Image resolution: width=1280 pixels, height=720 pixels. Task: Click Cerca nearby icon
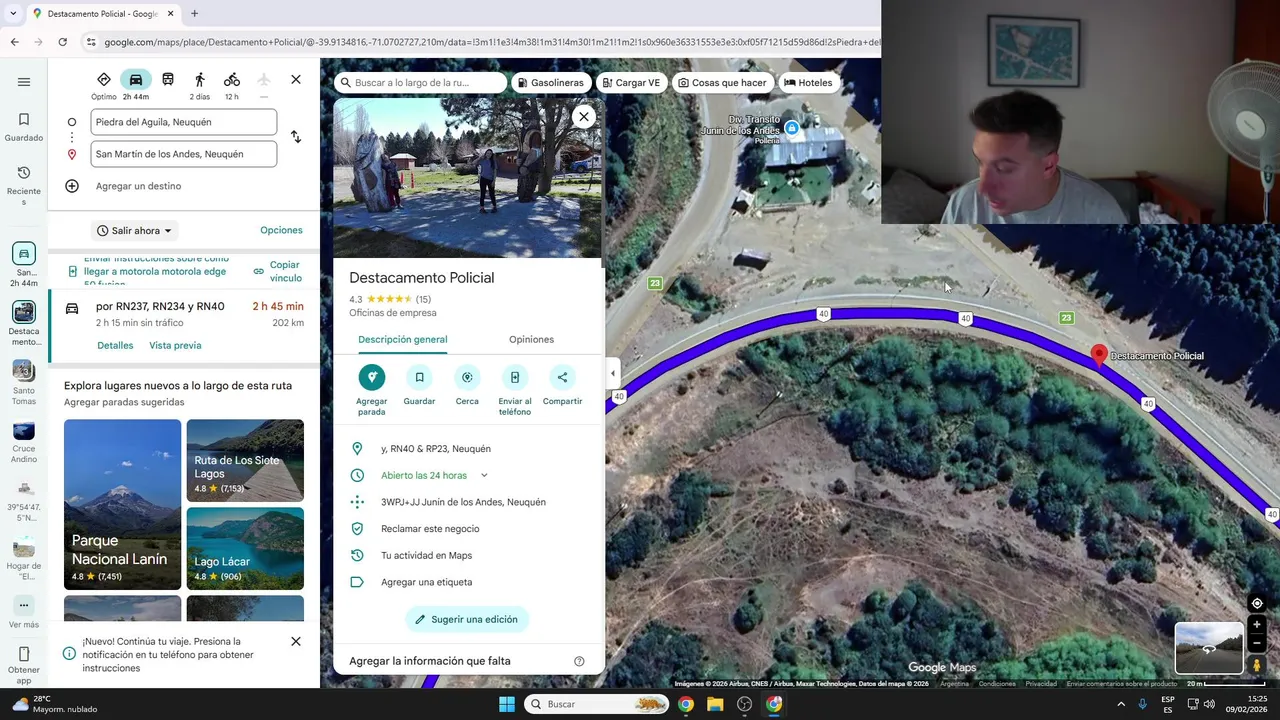[467, 377]
